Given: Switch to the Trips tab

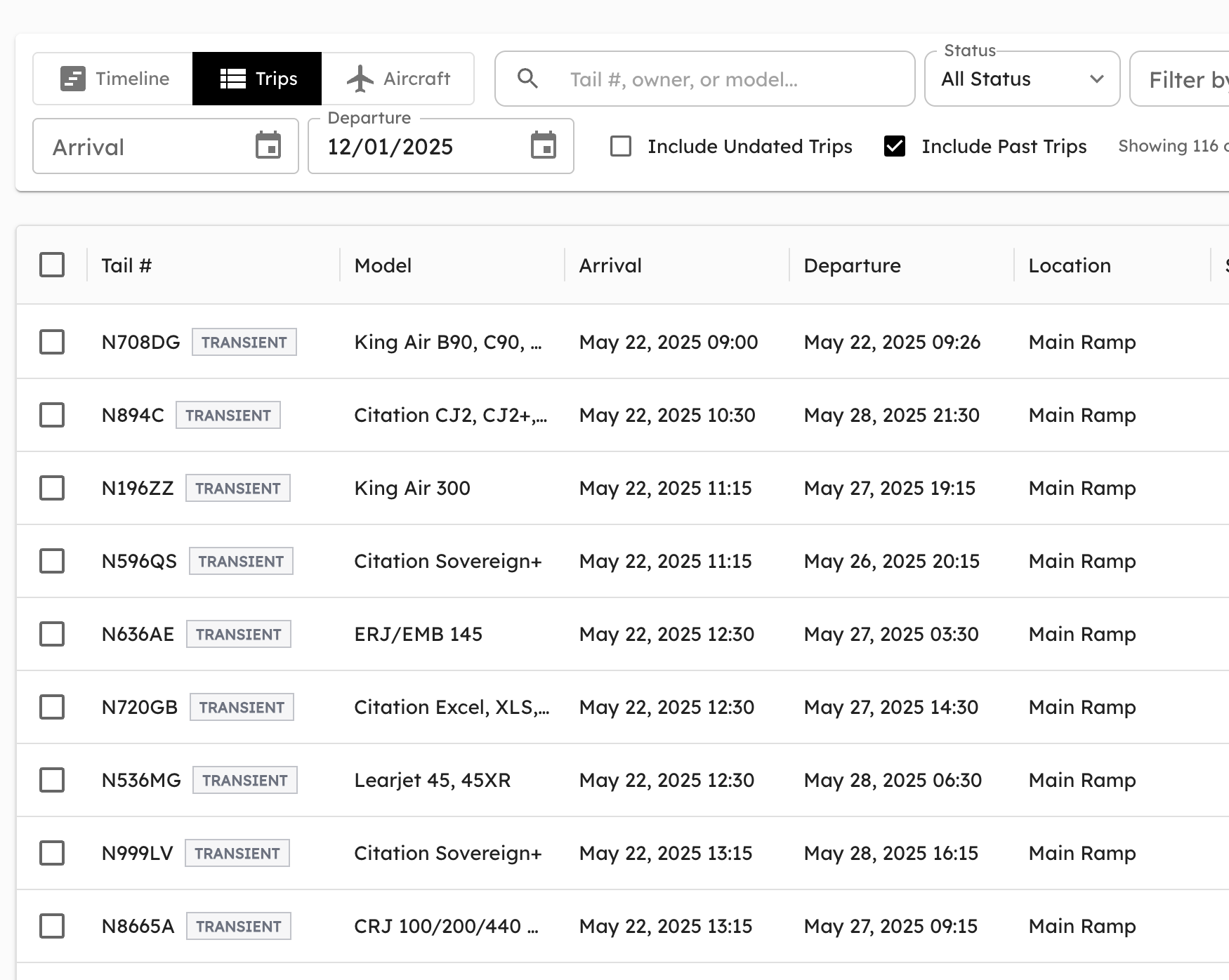Looking at the screenshot, I should click(x=257, y=79).
